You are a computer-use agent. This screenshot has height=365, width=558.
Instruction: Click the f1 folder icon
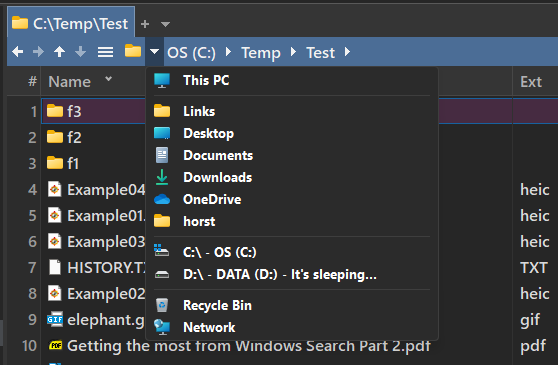(55, 163)
